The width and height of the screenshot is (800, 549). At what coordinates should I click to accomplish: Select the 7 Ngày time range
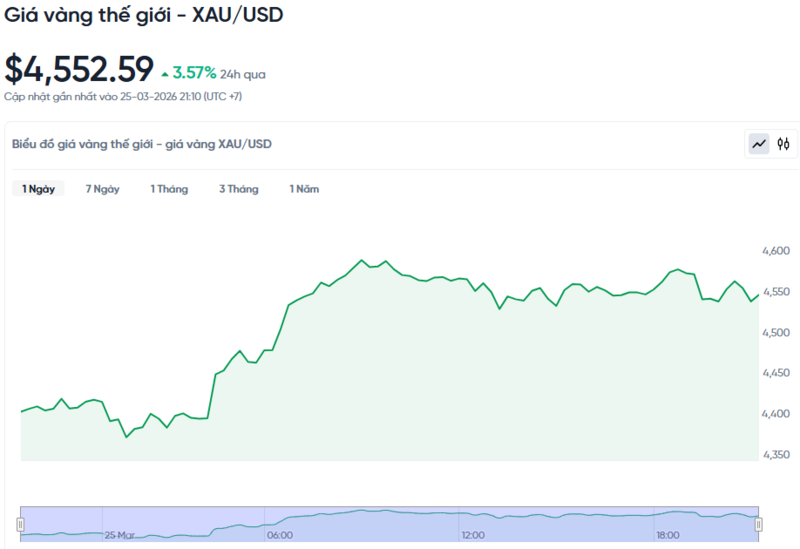[x=102, y=189]
